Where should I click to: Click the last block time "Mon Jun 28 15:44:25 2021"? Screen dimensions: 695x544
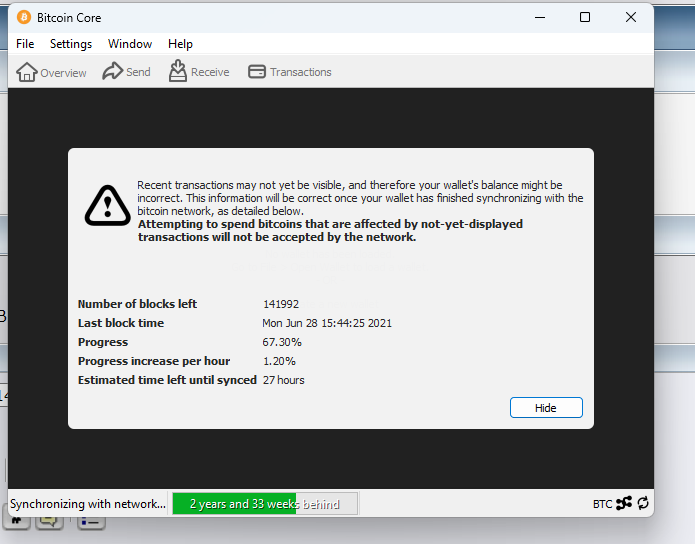pyautogui.click(x=327, y=323)
